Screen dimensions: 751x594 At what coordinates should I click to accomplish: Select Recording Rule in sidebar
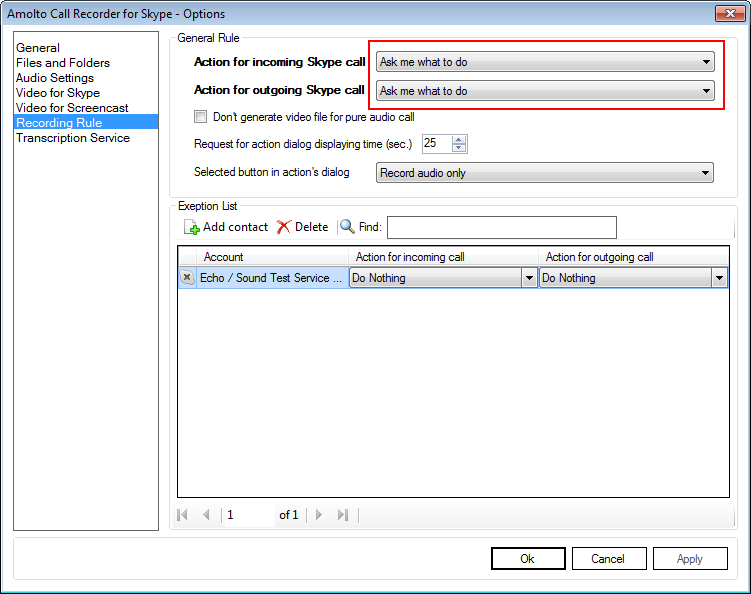(86, 123)
